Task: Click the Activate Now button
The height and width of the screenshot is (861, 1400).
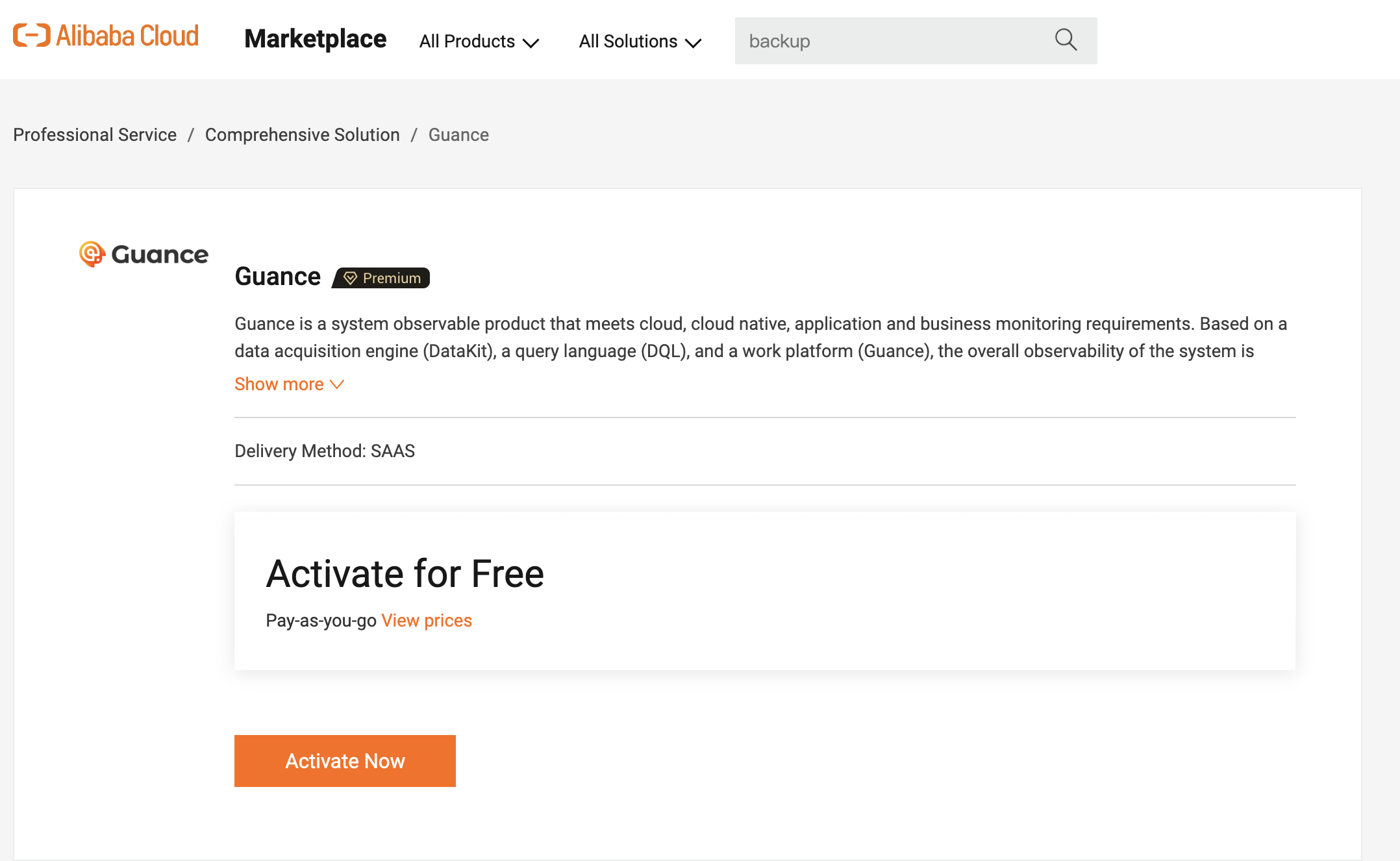Action: tap(345, 761)
